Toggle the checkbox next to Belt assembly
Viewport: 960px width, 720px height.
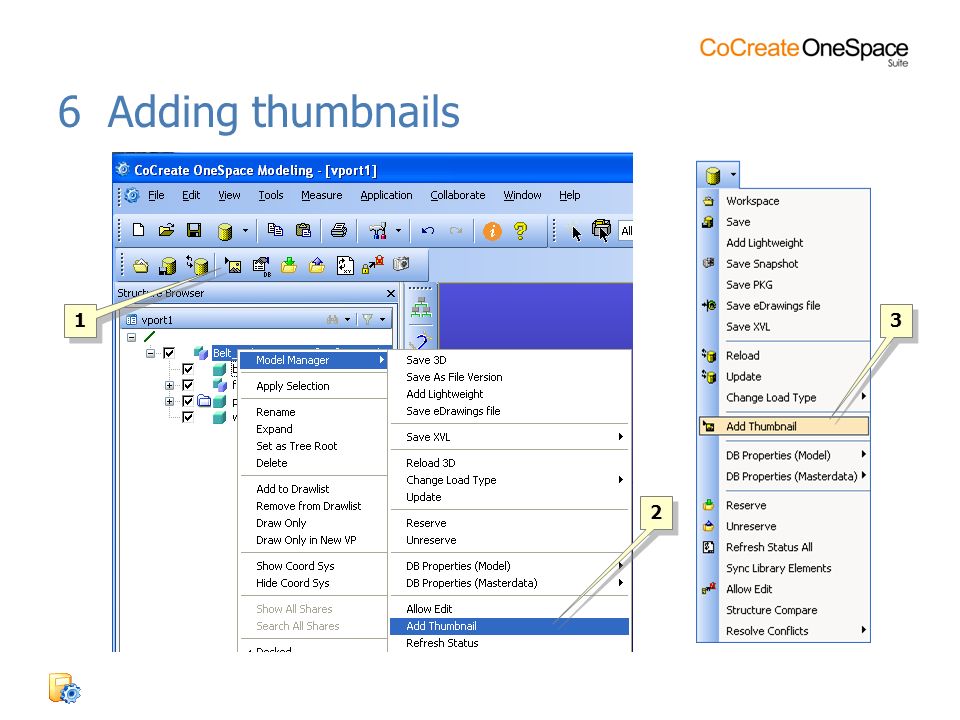(x=169, y=353)
